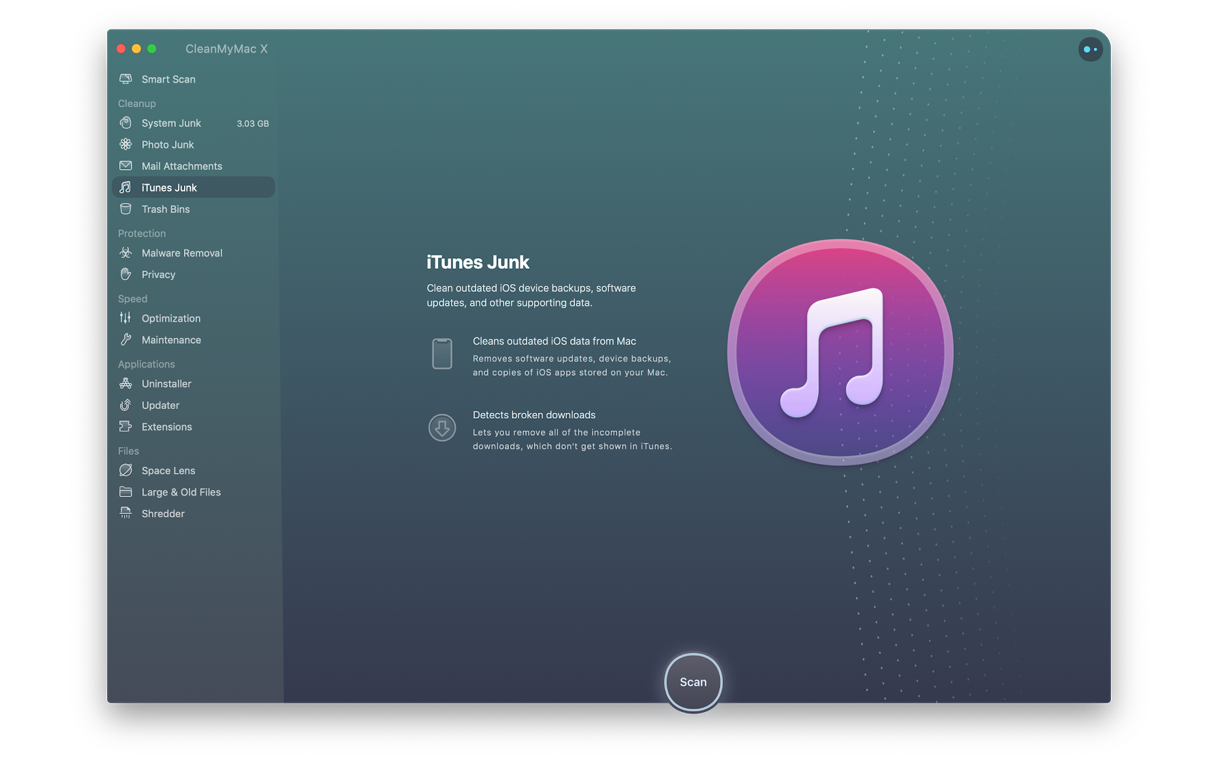Click the 'Detects broken downloads' text

pyautogui.click(x=534, y=415)
